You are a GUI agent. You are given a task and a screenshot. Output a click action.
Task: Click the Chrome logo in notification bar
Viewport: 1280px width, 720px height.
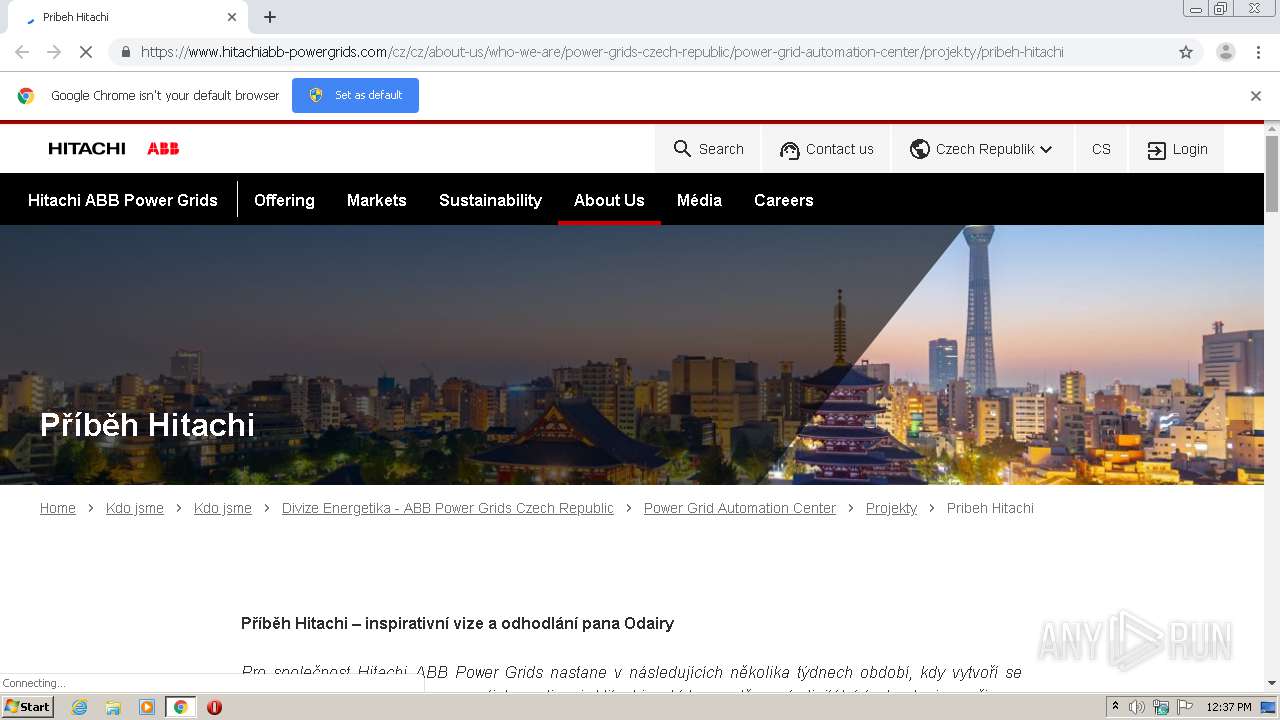pyautogui.click(x=26, y=96)
